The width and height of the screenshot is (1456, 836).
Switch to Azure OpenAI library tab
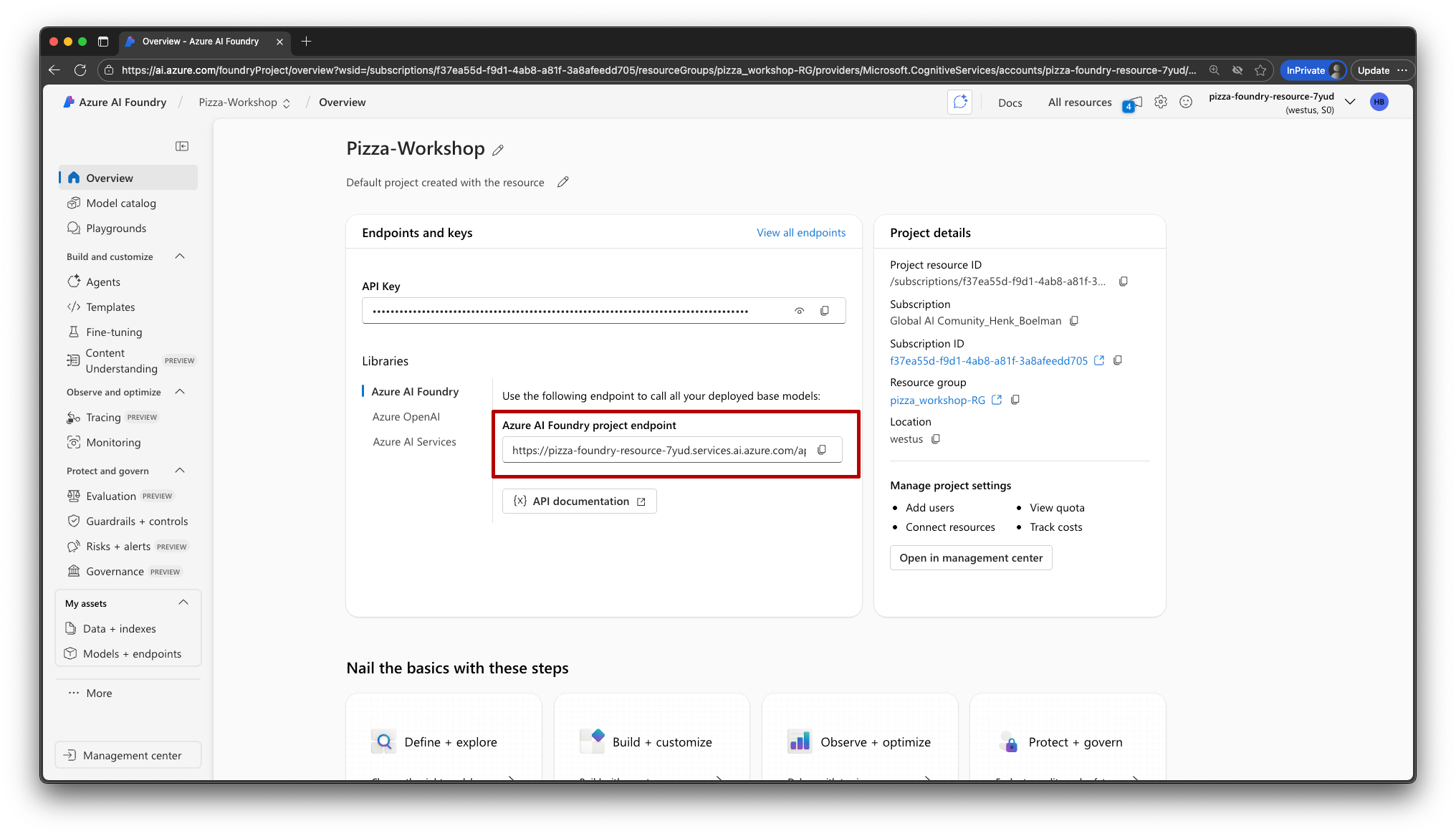coord(406,417)
